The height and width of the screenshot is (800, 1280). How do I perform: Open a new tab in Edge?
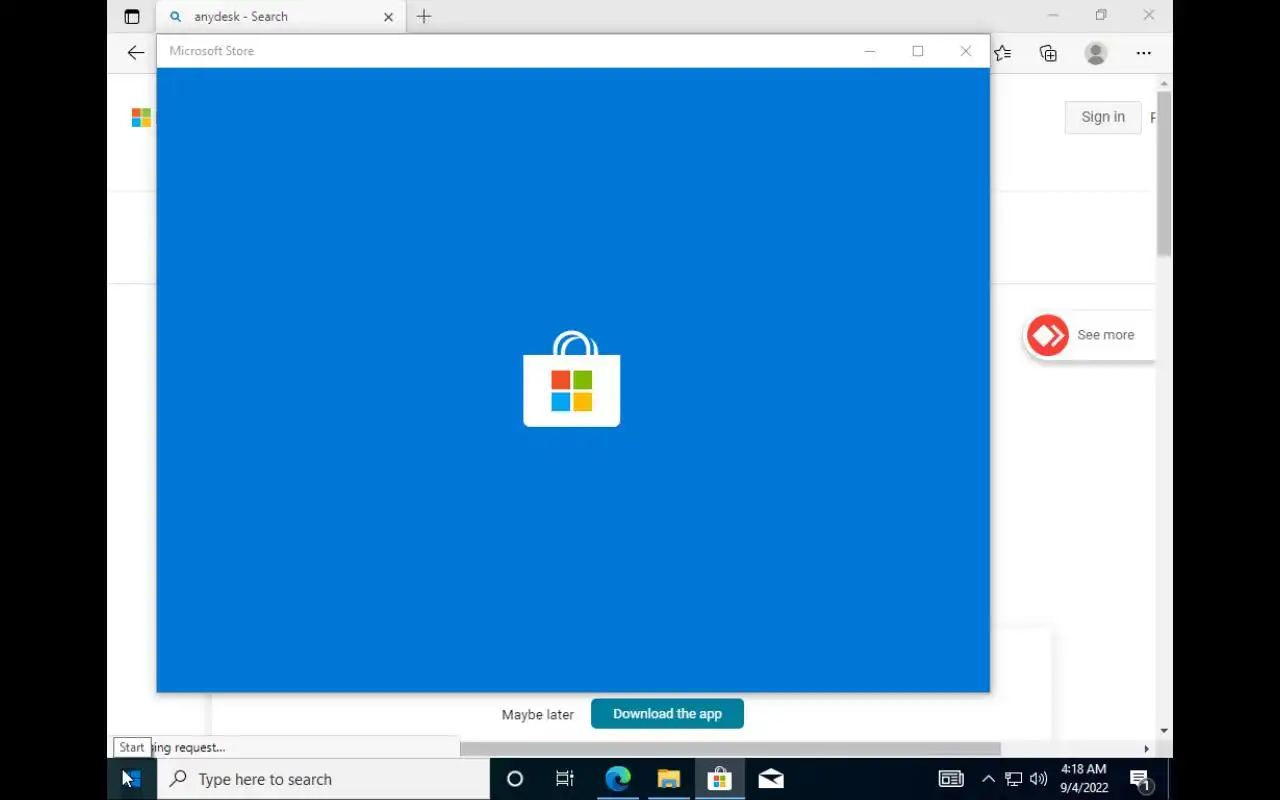click(424, 16)
